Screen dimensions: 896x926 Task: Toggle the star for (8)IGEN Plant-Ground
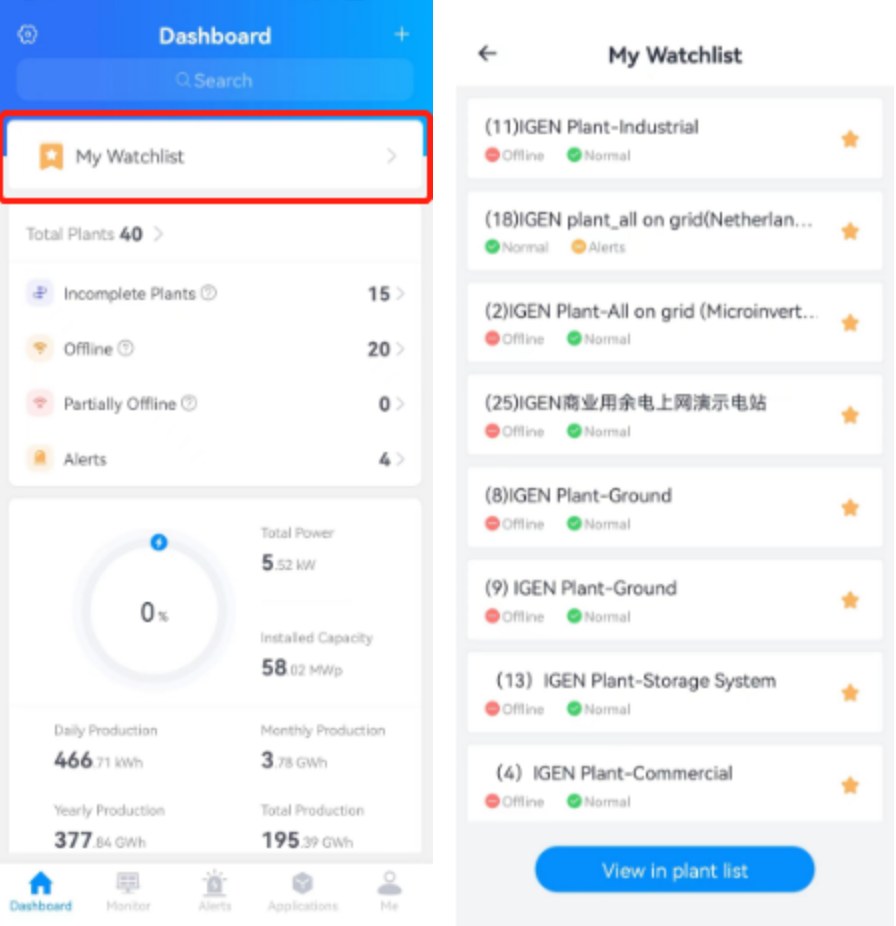849,507
